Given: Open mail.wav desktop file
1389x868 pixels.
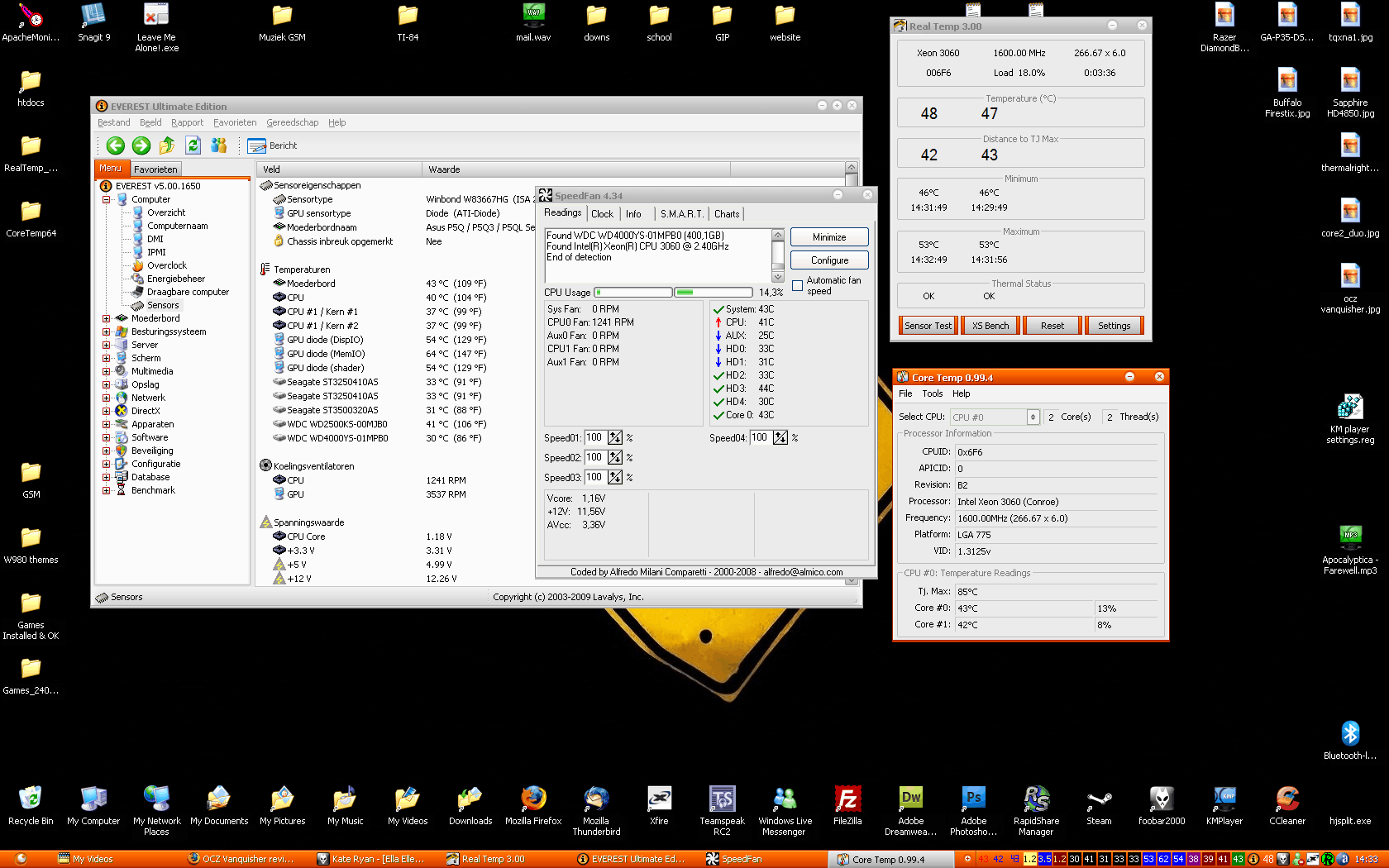Looking at the screenshot, I should (533, 23).
